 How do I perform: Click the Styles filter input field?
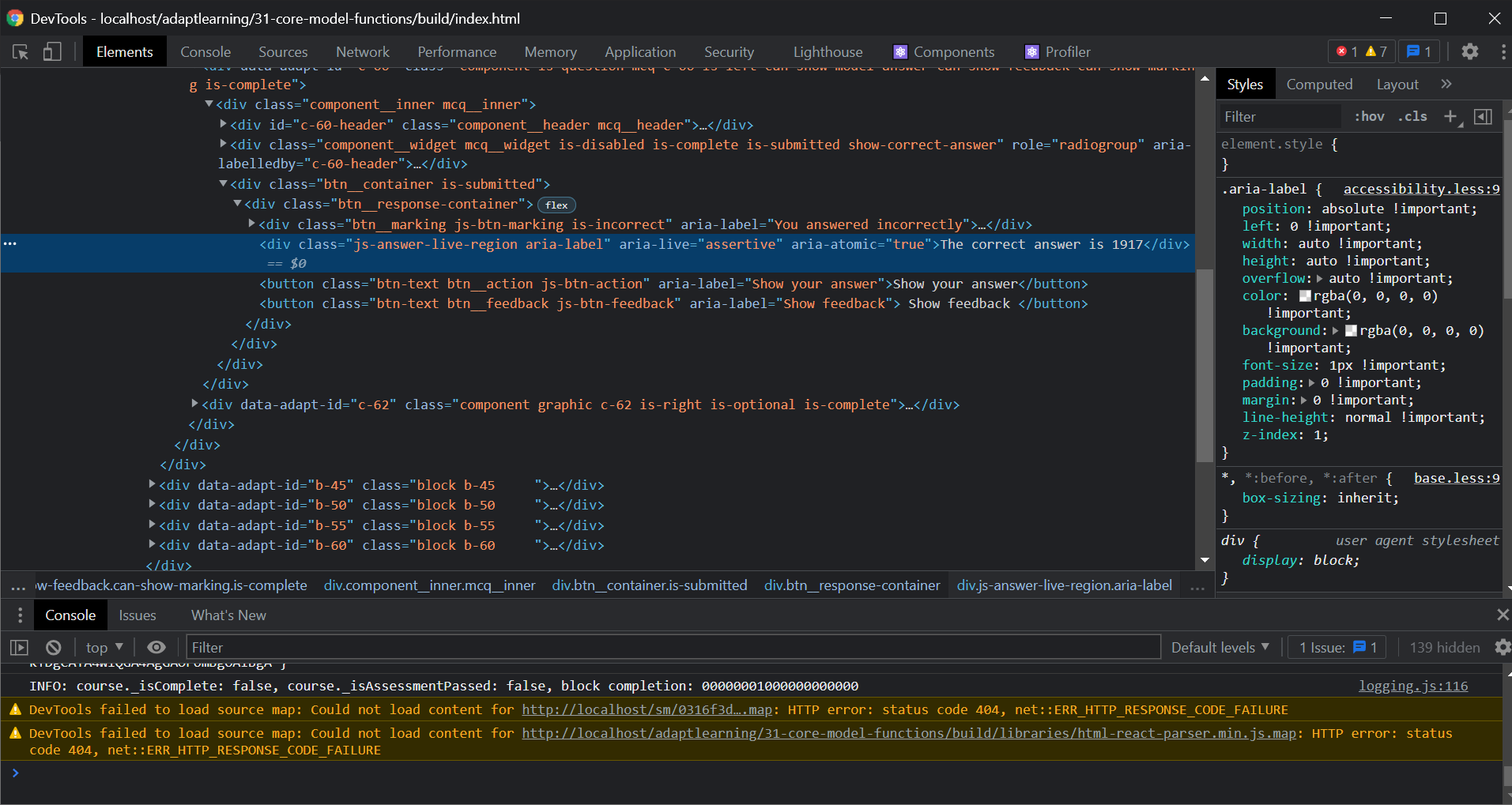(x=1279, y=117)
